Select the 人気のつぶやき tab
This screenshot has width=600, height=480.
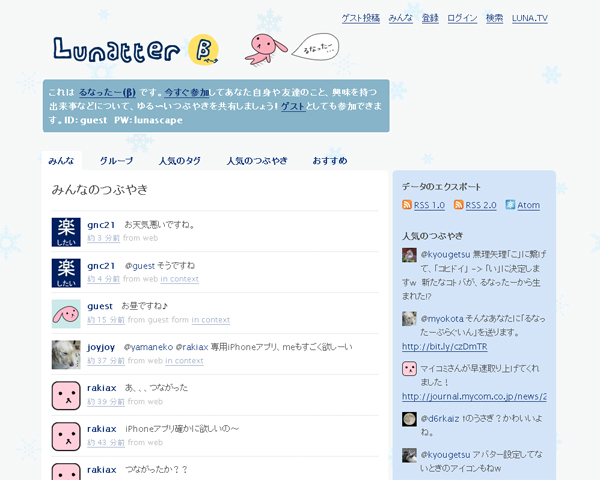pos(257,160)
